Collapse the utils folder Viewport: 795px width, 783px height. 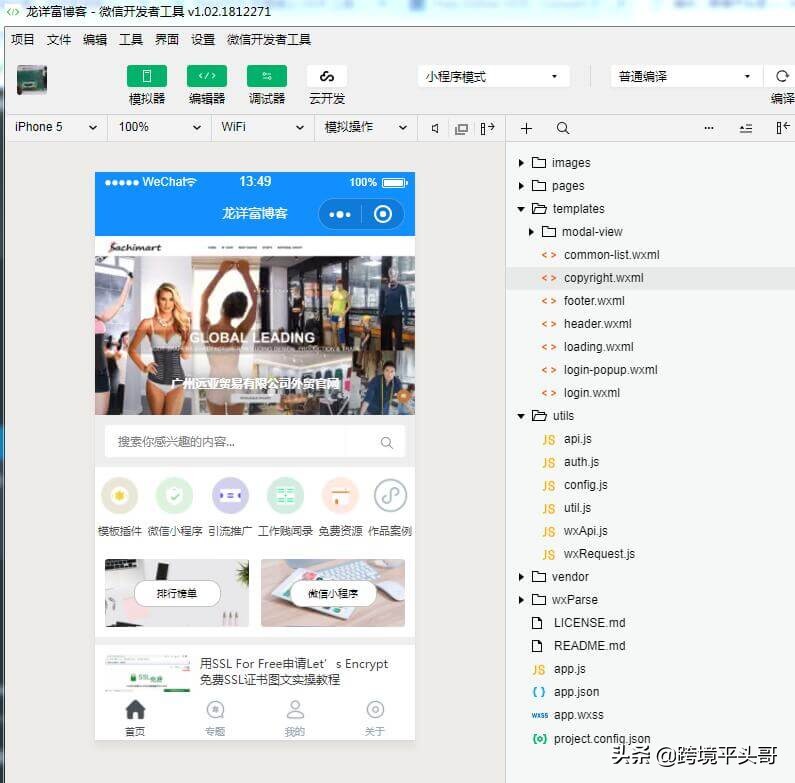pyautogui.click(x=521, y=416)
